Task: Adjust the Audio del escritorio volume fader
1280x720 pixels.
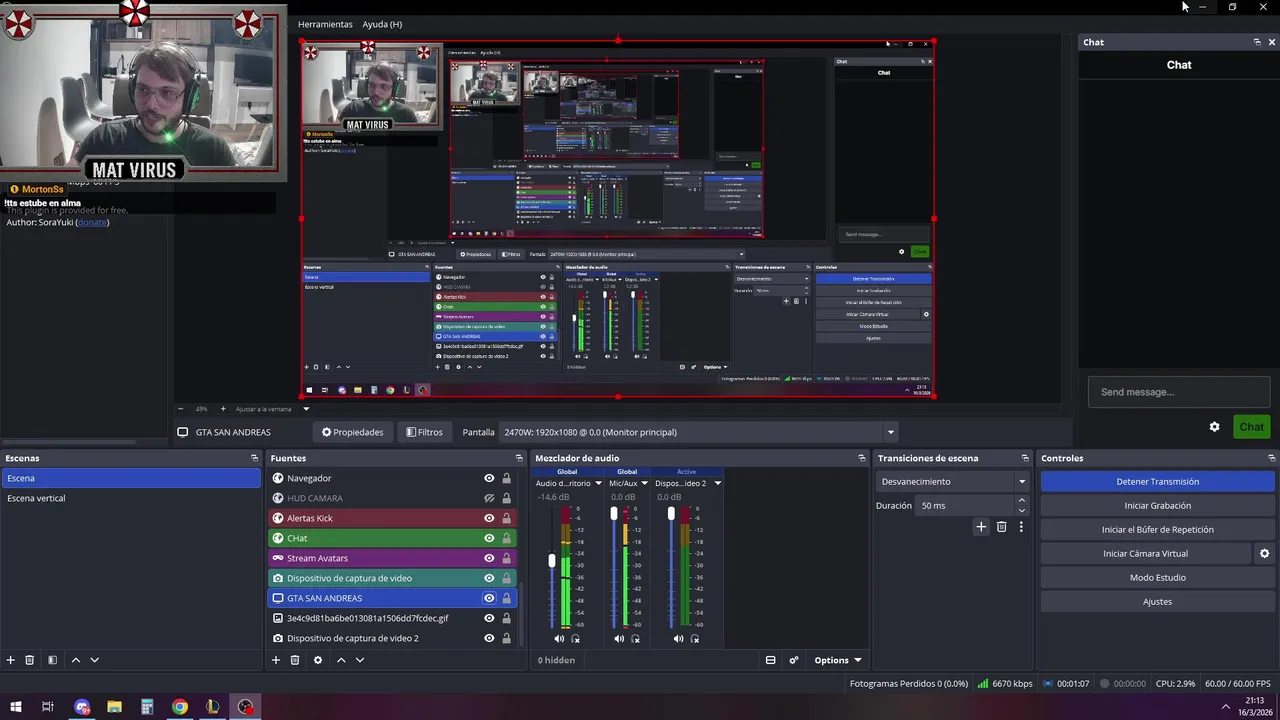Action: [x=551, y=561]
